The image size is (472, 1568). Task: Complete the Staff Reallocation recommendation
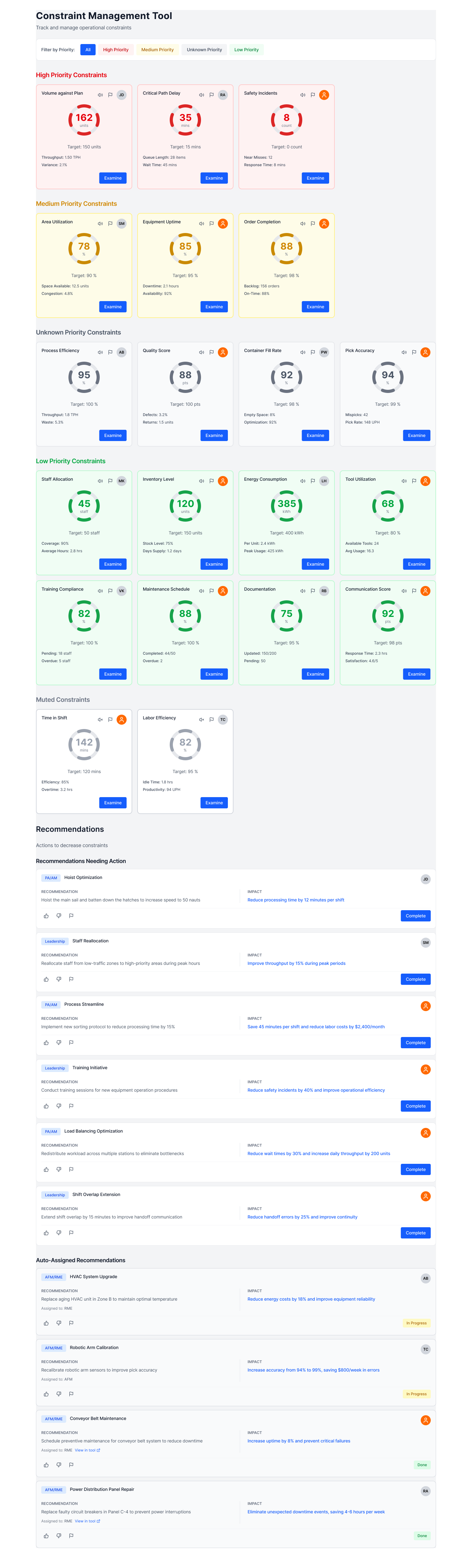pyautogui.click(x=416, y=980)
